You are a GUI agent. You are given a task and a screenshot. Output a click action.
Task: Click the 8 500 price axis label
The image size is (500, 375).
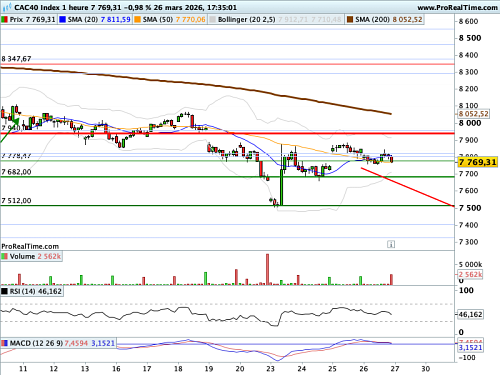tap(470, 38)
